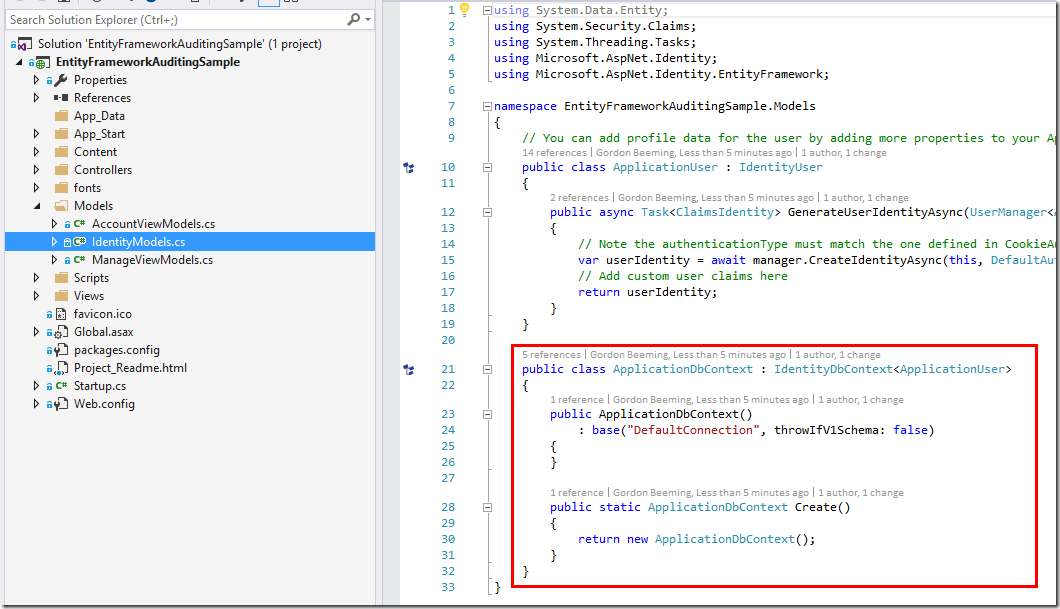Click the C# icon of ManageViewModels.cs
1060x609 pixels.
click(x=79, y=260)
